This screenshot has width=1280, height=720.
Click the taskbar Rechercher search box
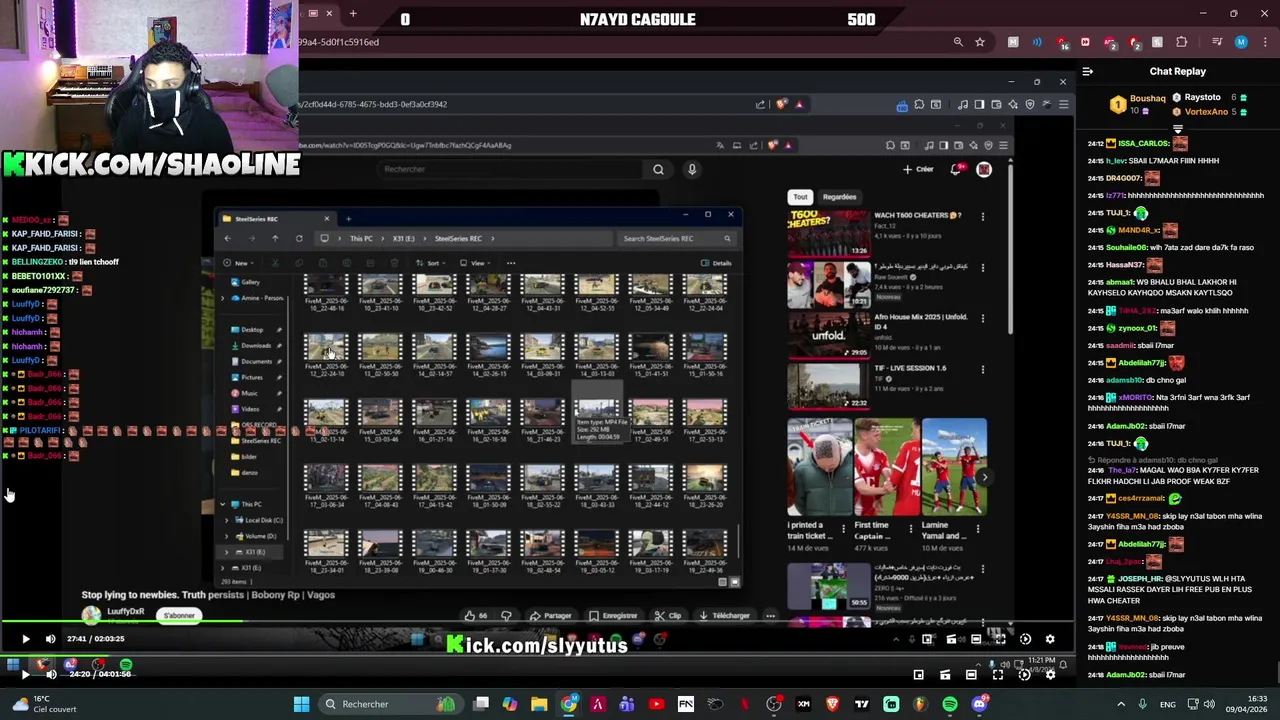(x=390, y=704)
